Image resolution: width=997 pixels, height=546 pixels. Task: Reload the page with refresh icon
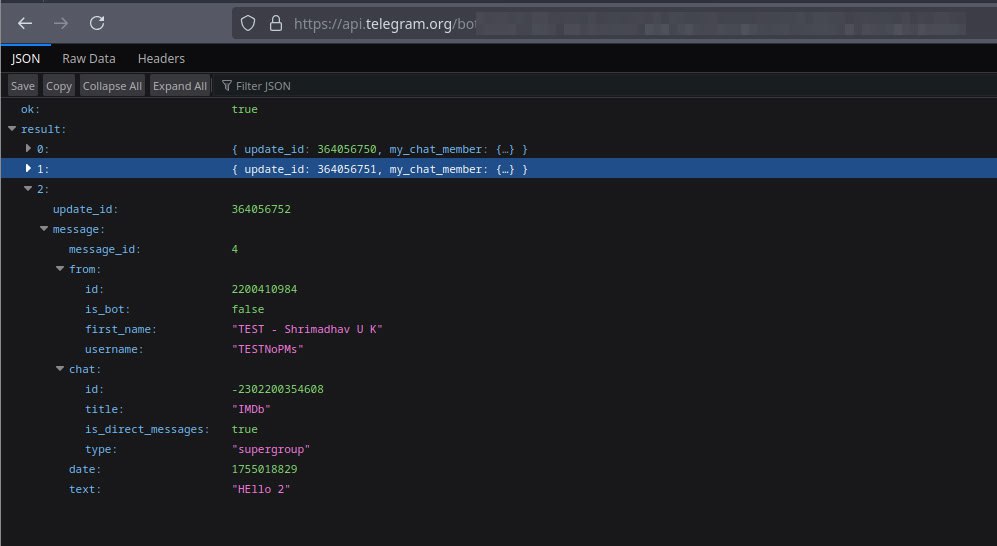click(x=97, y=23)
